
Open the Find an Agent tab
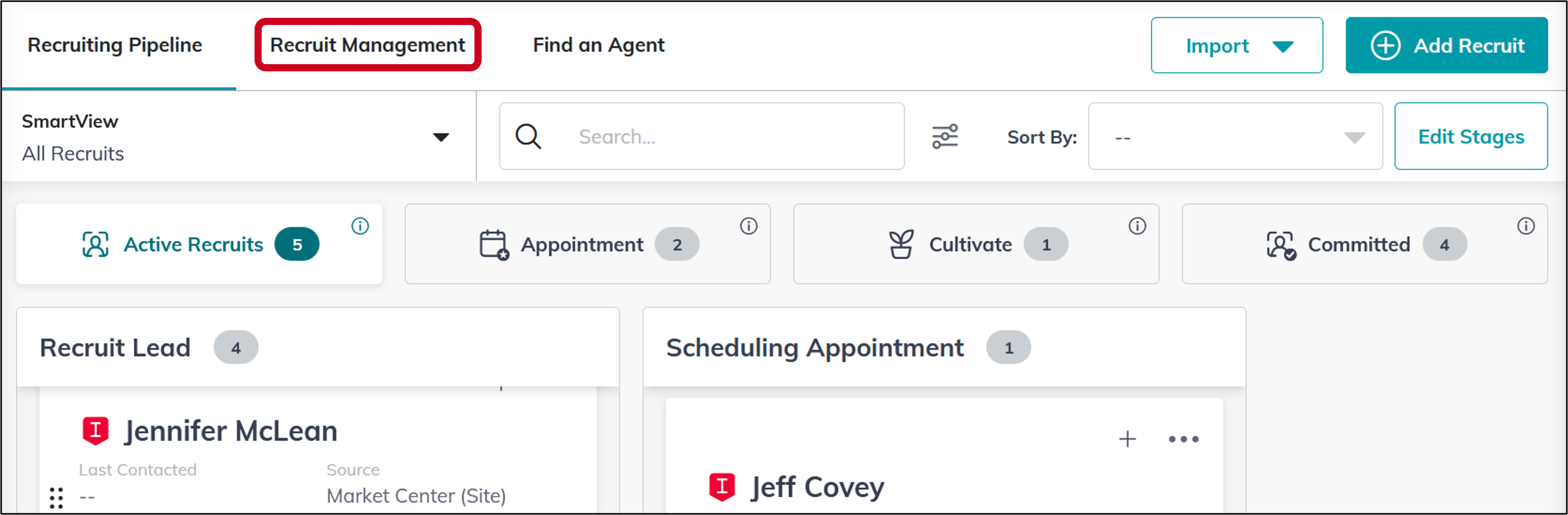(598, 44)
